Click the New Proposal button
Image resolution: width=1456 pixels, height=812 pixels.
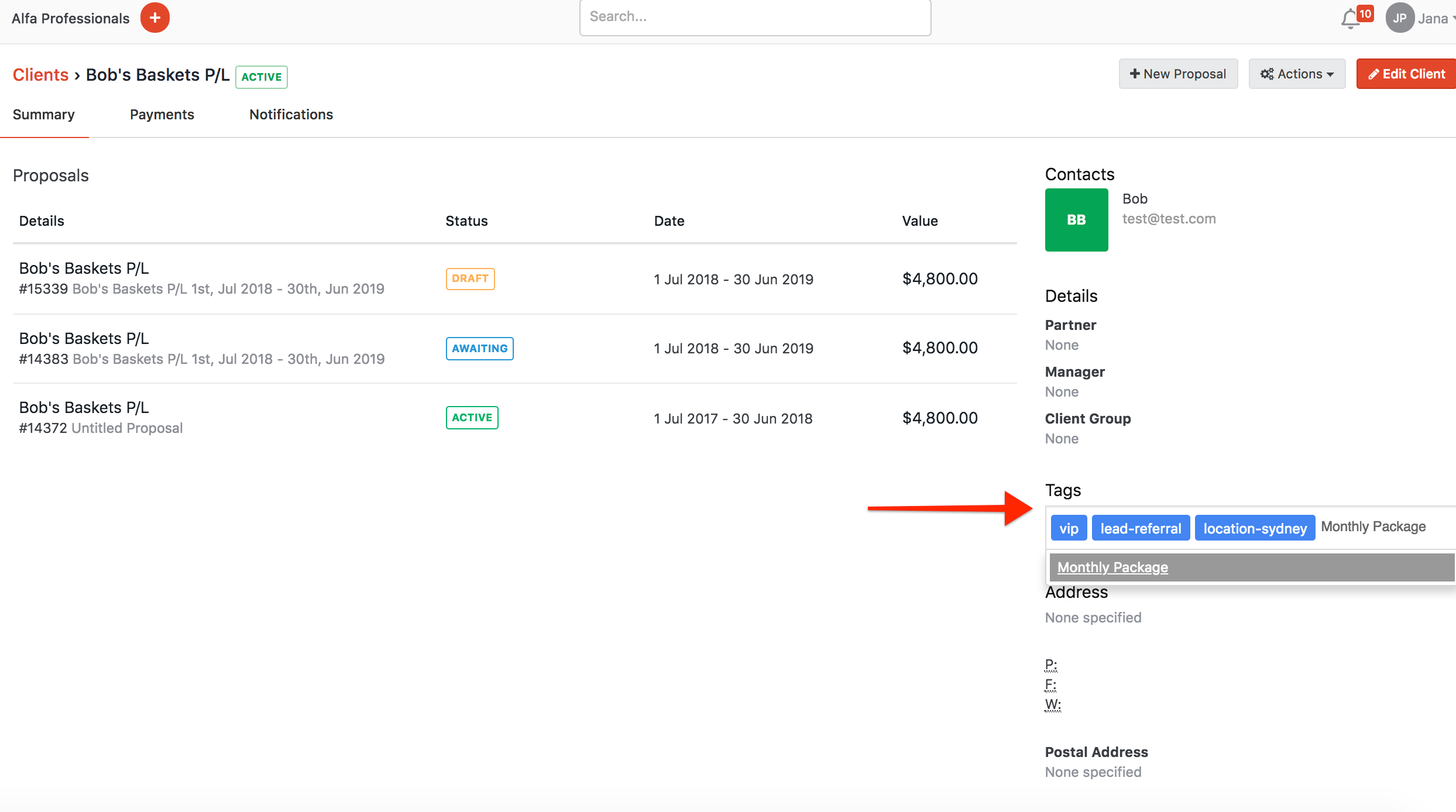pyautogui.click(x=1178, y=74)
